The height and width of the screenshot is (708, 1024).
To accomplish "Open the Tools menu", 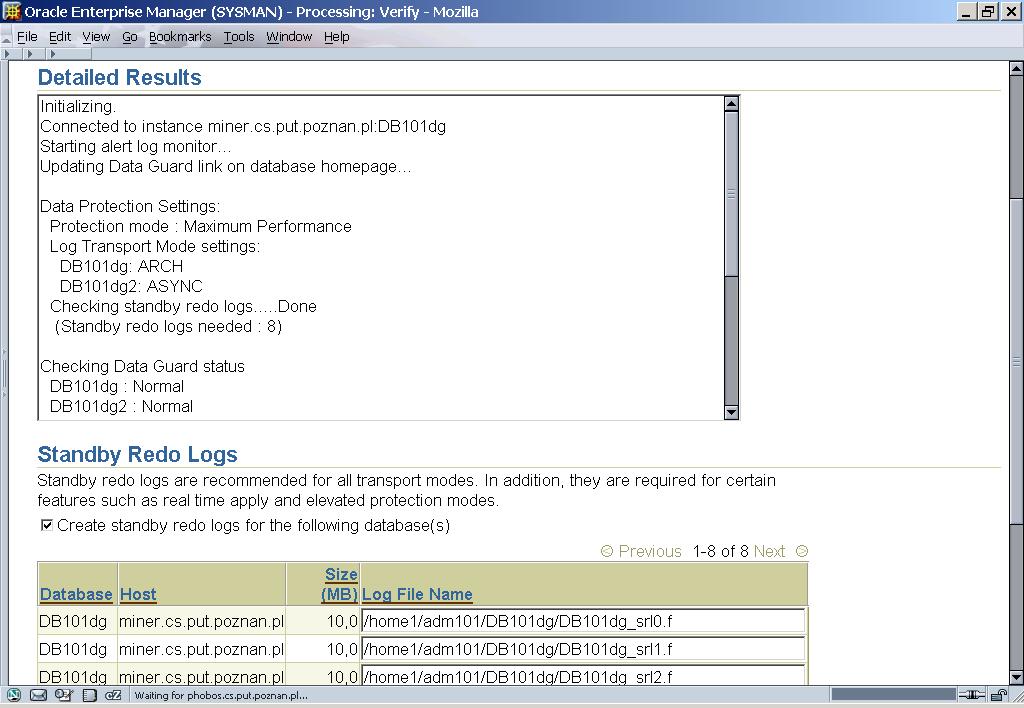I will click(x=239, y=37).
